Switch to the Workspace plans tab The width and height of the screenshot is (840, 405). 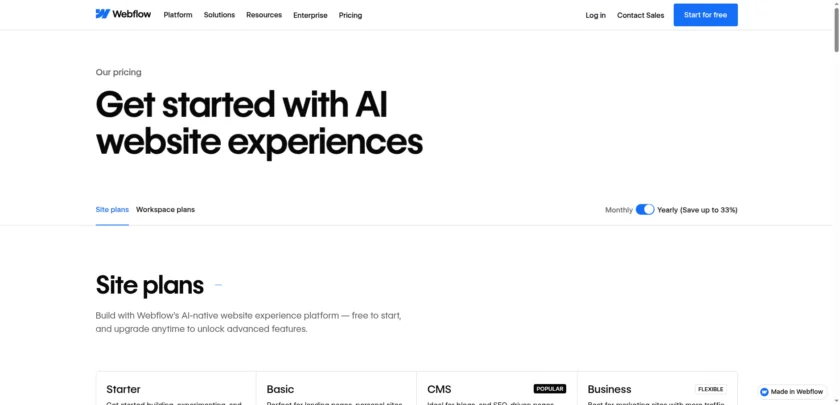[x=165, y=210]
